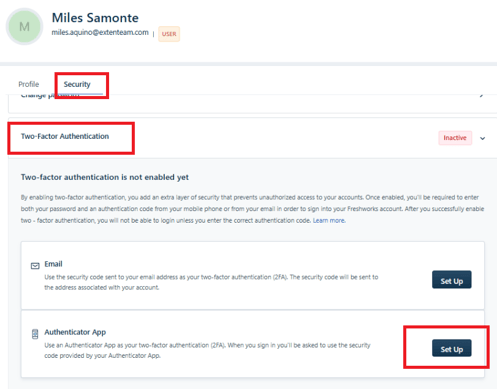Click the not enabled yet heading
This screenshot has width=497, height=389.
tap(105, 177)
